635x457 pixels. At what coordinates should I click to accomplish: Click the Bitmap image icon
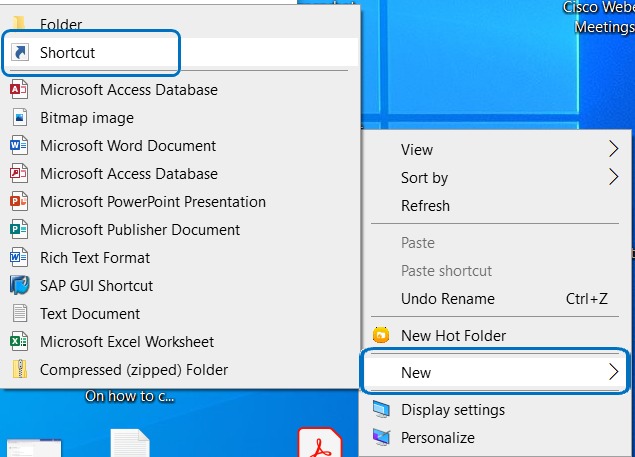pyautogui.click(x=19, y=118)
